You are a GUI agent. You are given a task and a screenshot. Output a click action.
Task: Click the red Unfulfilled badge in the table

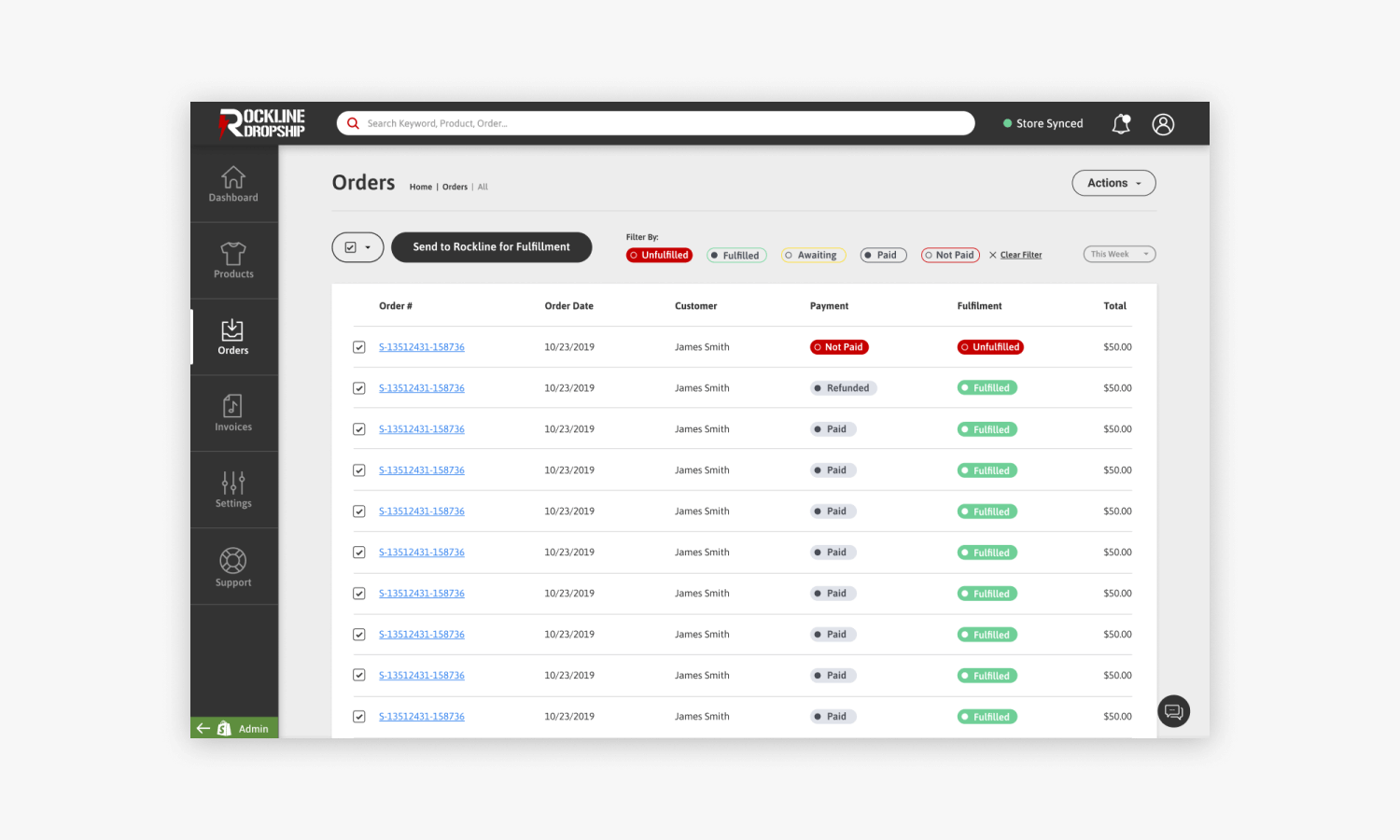990,347
